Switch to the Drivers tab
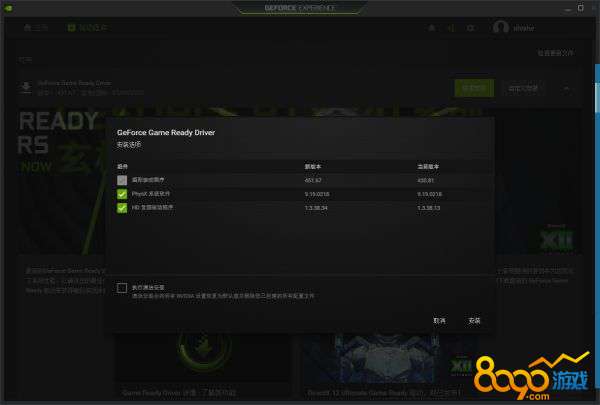This screenshot has width=600, height=405. (88, 28)
